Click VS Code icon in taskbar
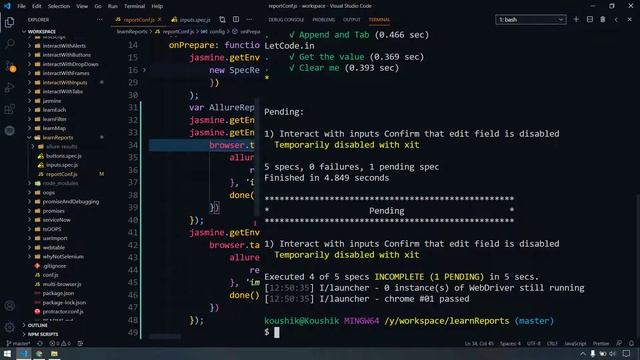The image size is (640, 360). [x=23, y=353]
